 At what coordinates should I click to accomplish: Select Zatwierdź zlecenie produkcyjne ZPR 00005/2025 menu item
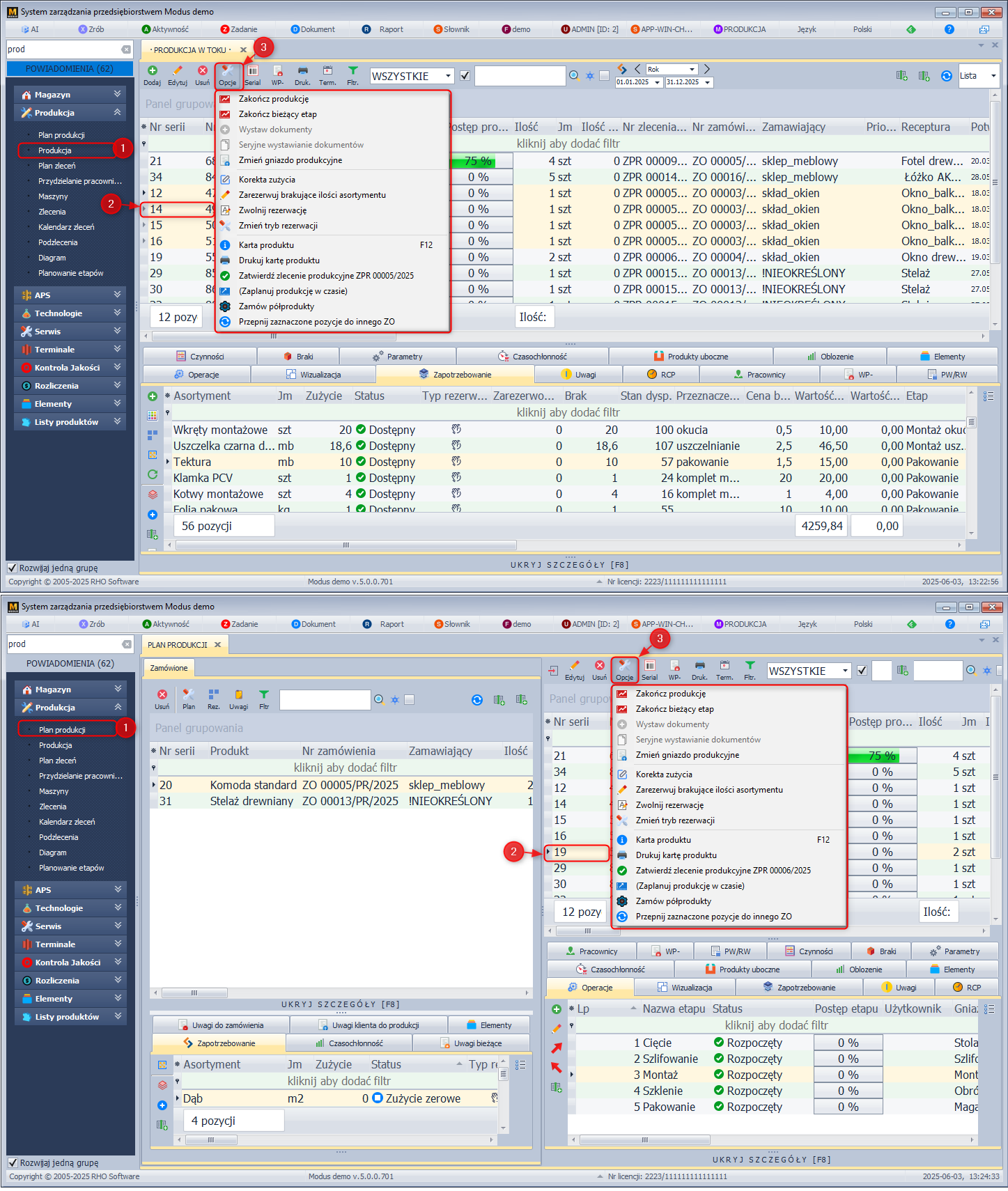(325, 276)
